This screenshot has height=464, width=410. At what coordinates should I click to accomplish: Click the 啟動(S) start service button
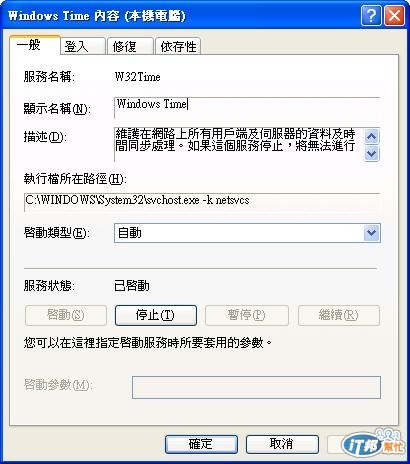pos(66,315)
